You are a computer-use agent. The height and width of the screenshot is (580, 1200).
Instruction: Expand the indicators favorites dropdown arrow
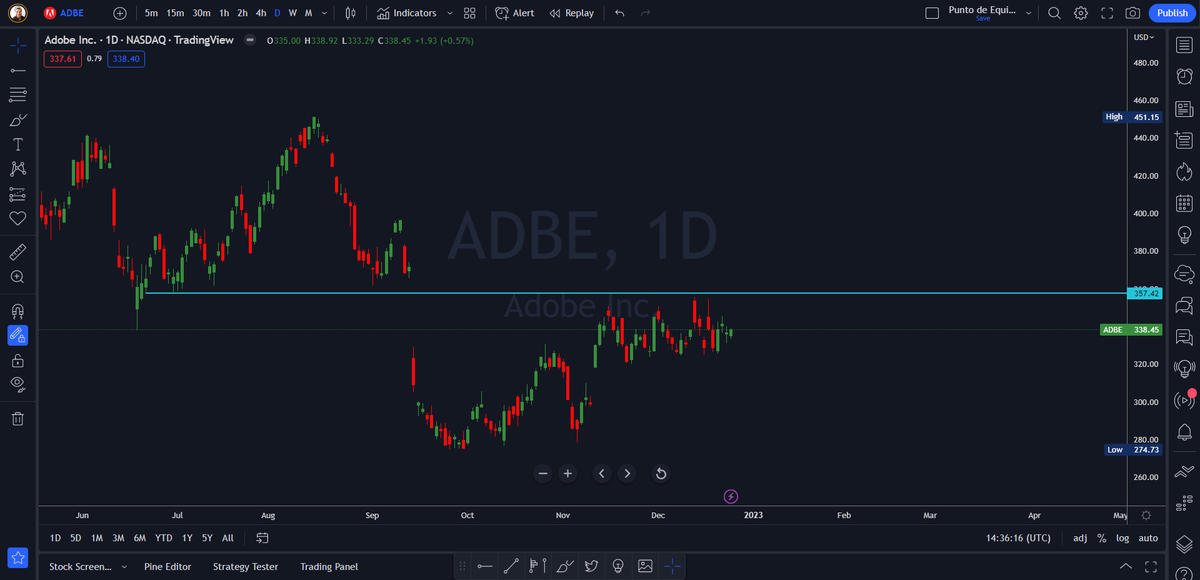click(449, 13)
